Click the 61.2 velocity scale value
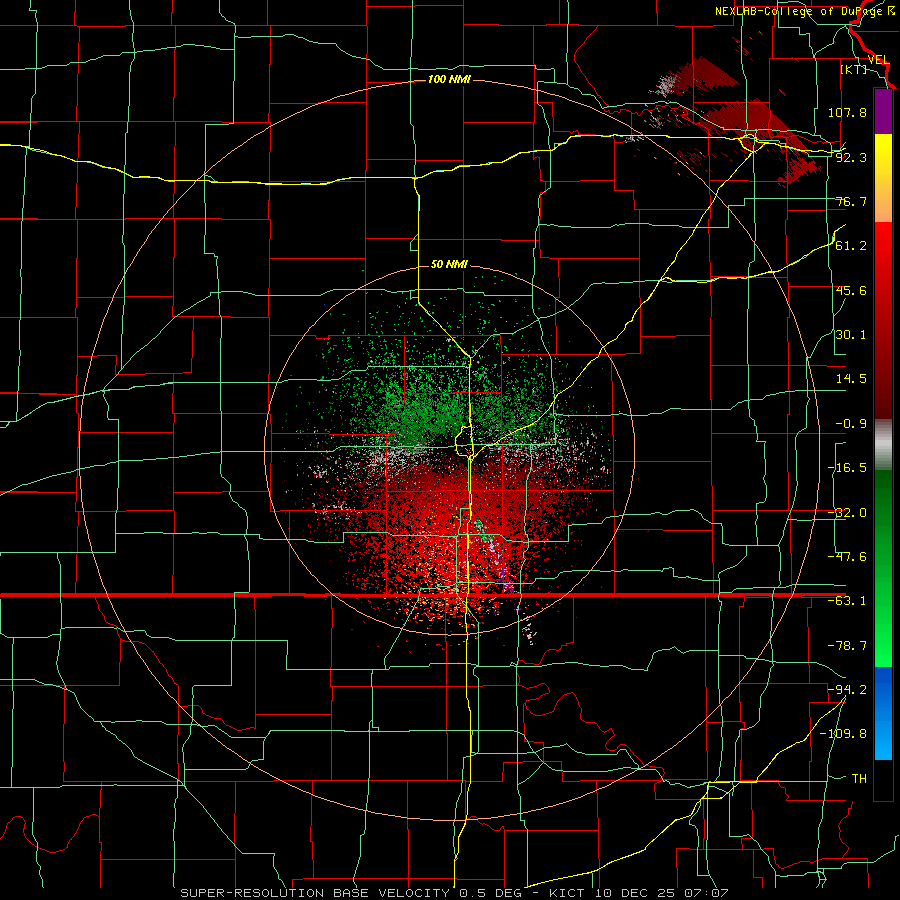Screen dimensions: 900x900 (x=851, y=246)
